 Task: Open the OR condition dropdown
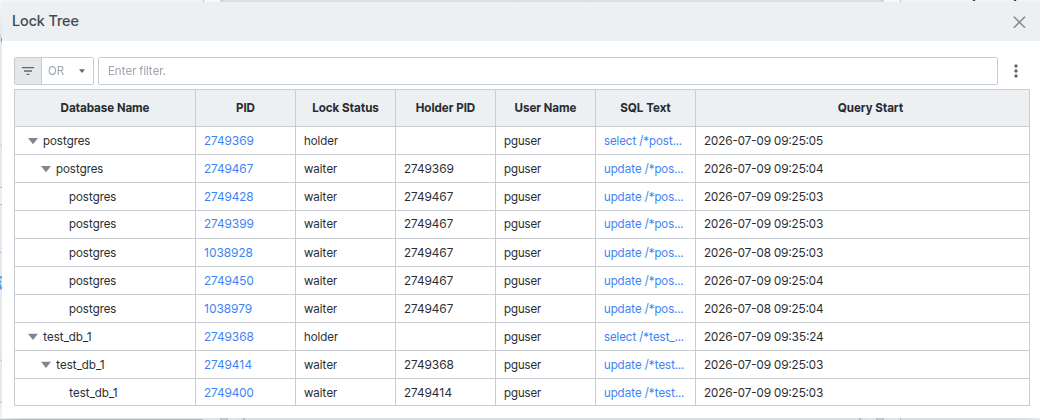coord(68,71)
